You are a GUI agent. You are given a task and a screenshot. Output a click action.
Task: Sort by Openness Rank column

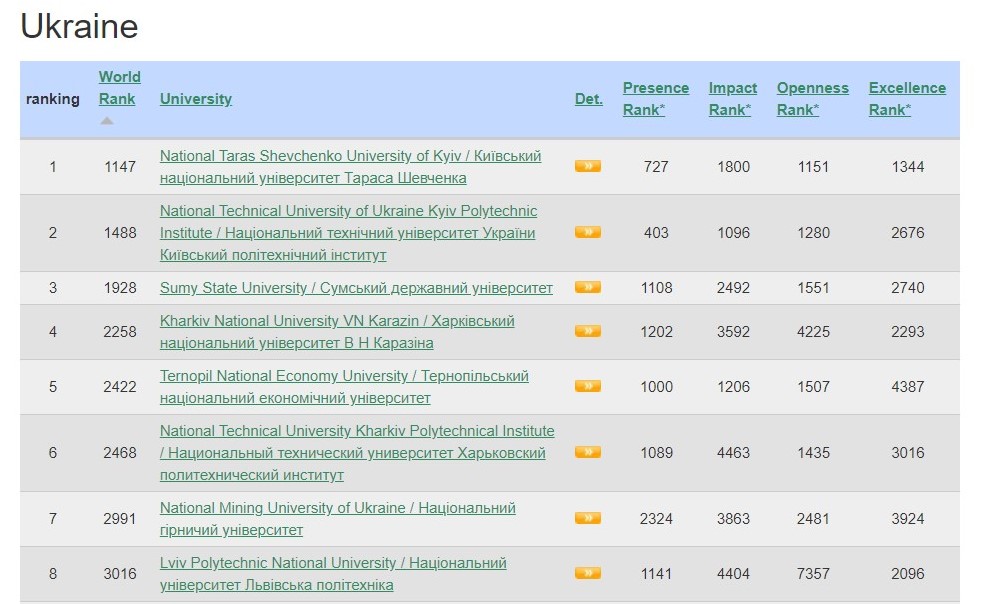[813, 99]
